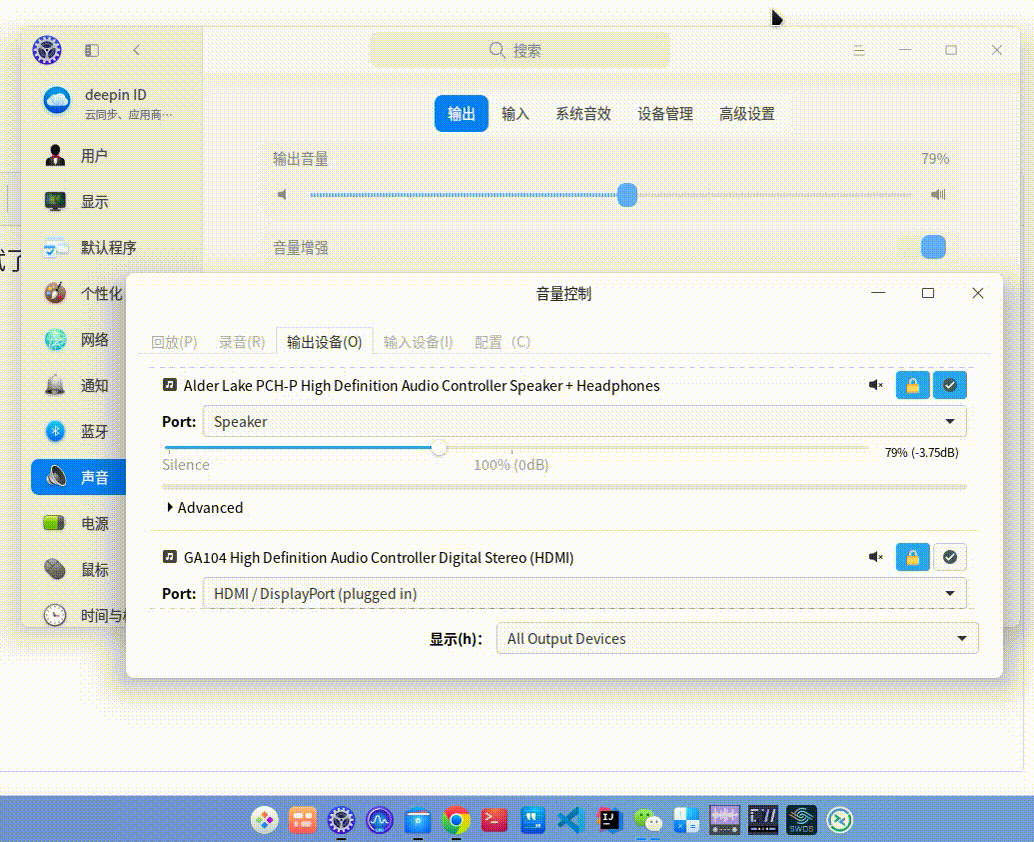Go back using the arrow in Control Center
Viewport: 1034px width, 842px height.
click(x=137, y=50)
